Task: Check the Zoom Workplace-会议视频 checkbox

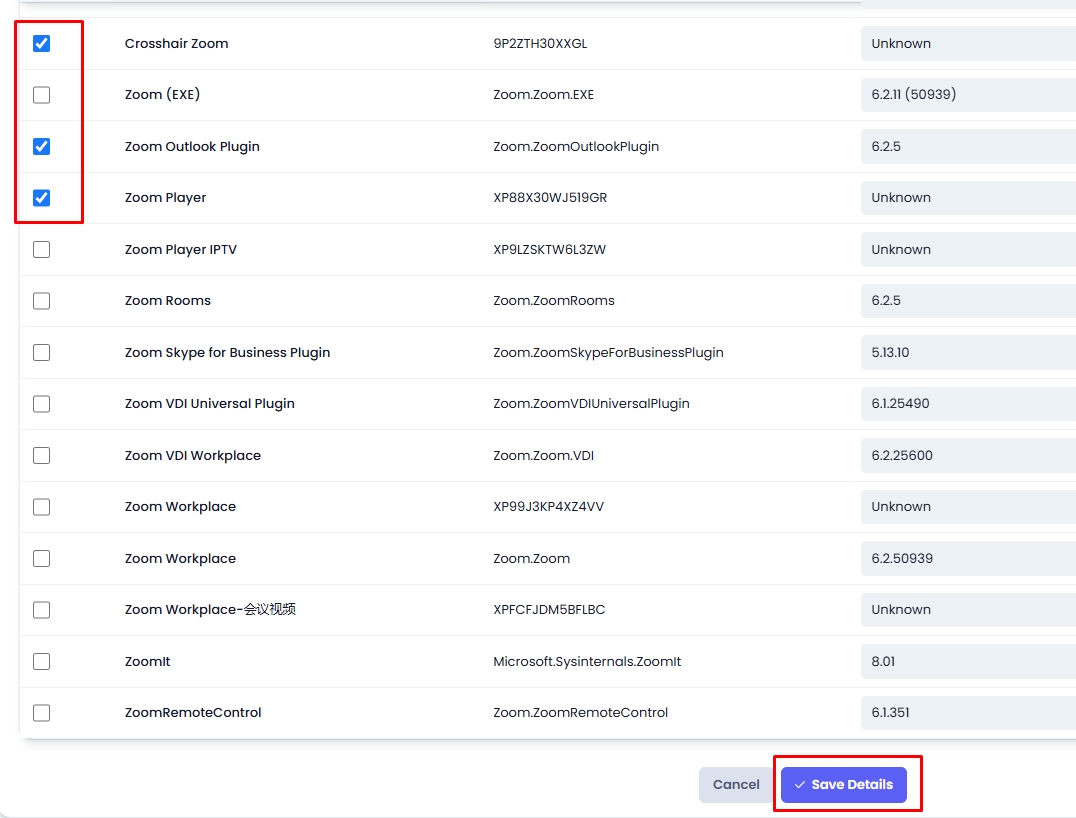Action: [x=42, y=609]
